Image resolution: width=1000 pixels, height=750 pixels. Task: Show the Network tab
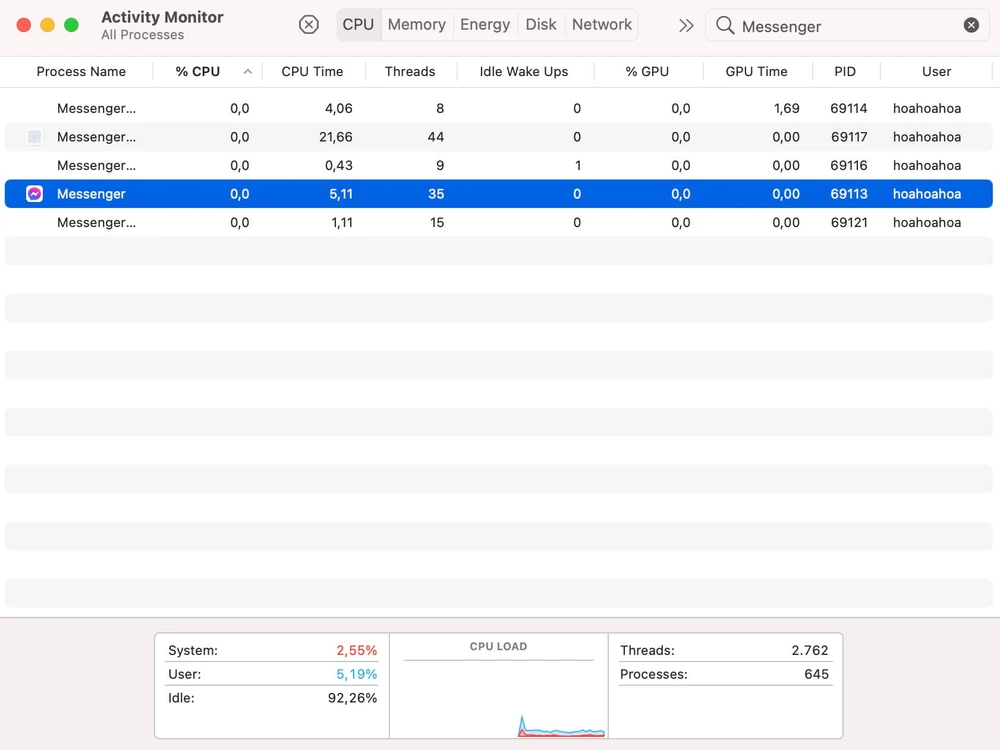[x=602, y=25]
